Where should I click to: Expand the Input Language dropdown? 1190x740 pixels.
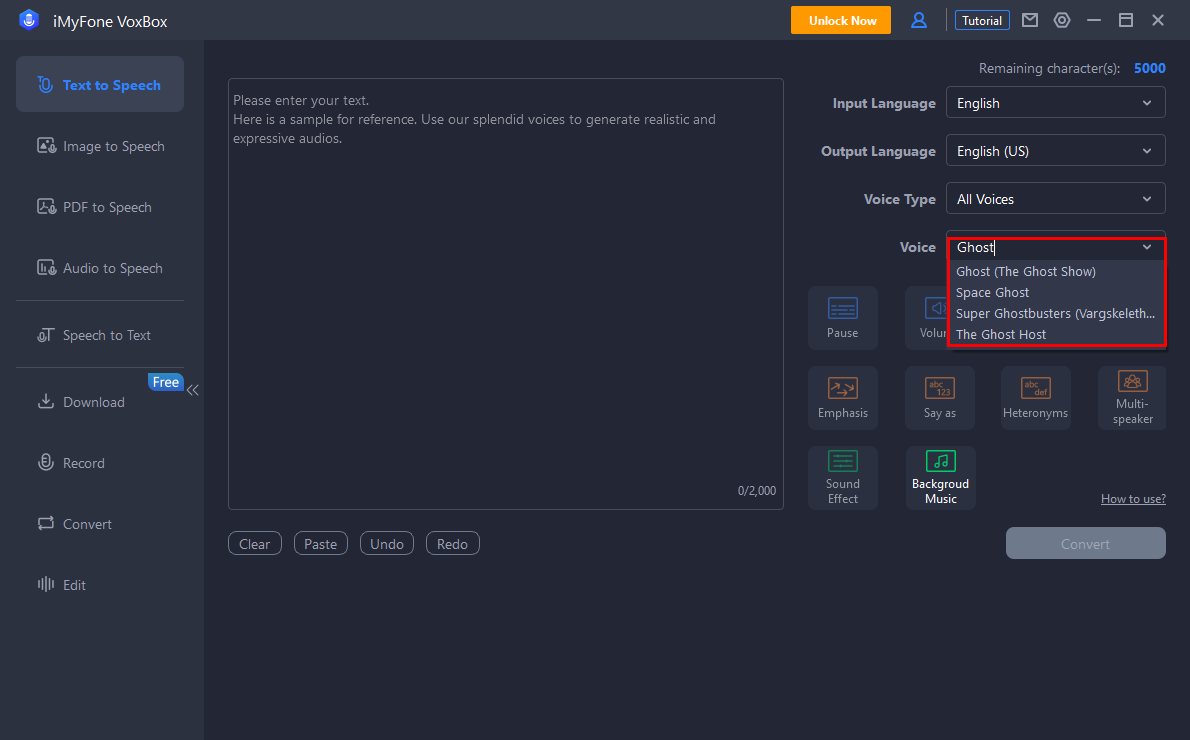(x=1055, y=102)
